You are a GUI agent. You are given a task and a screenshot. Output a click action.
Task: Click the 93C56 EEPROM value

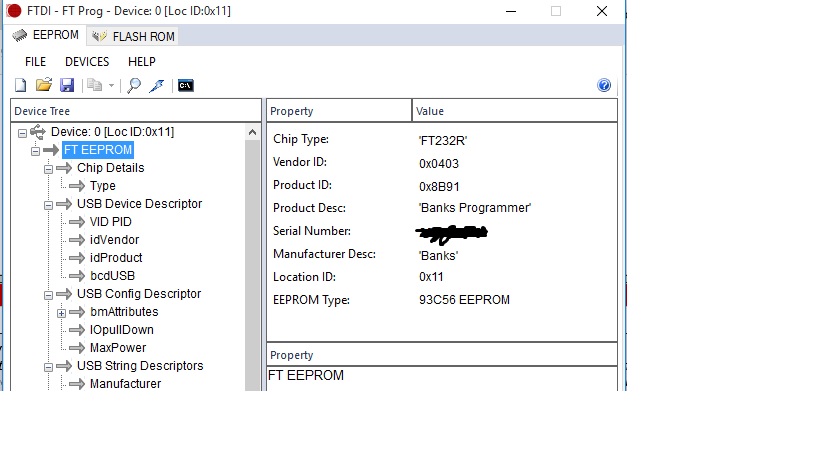point(464,300)
